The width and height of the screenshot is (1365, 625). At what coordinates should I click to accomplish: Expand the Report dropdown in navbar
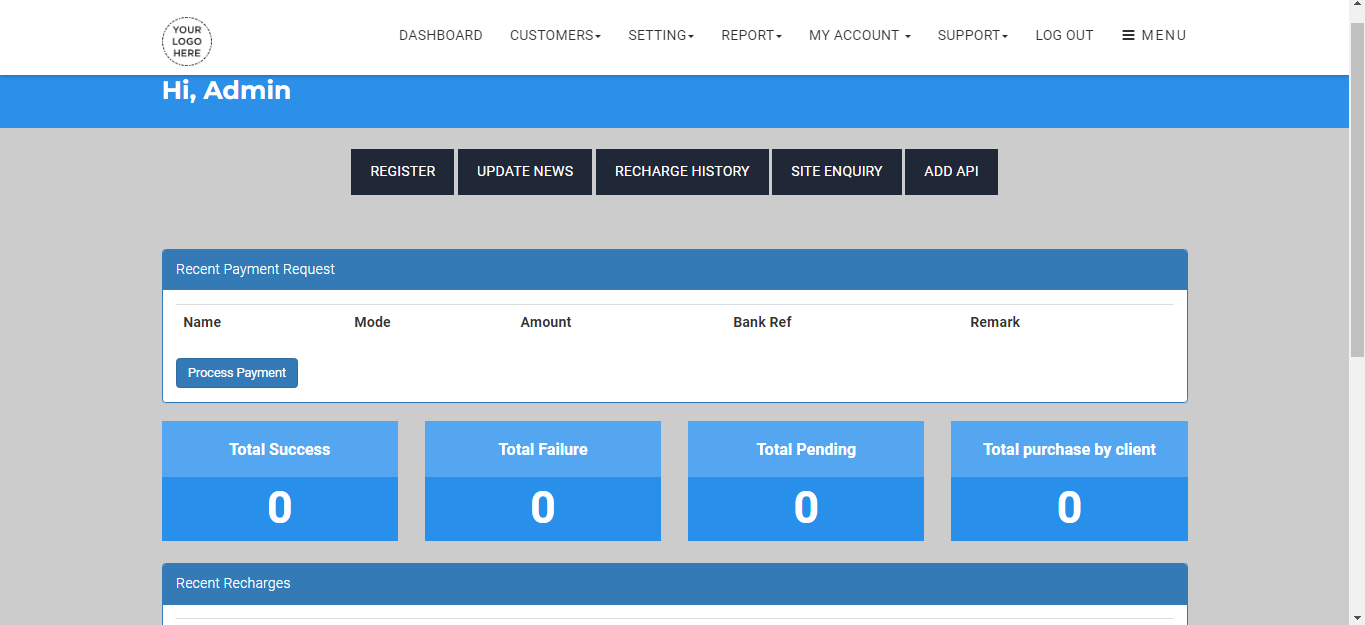[751, 35]
